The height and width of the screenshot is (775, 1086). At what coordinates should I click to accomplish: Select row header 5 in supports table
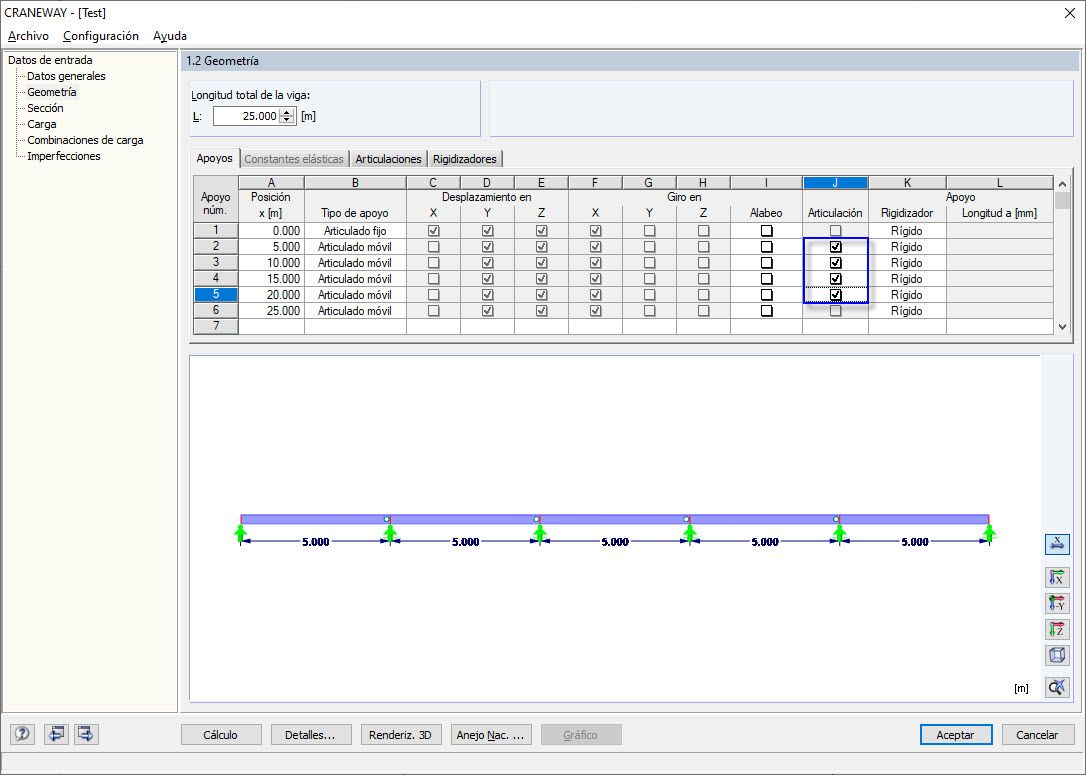click(216, 294)
